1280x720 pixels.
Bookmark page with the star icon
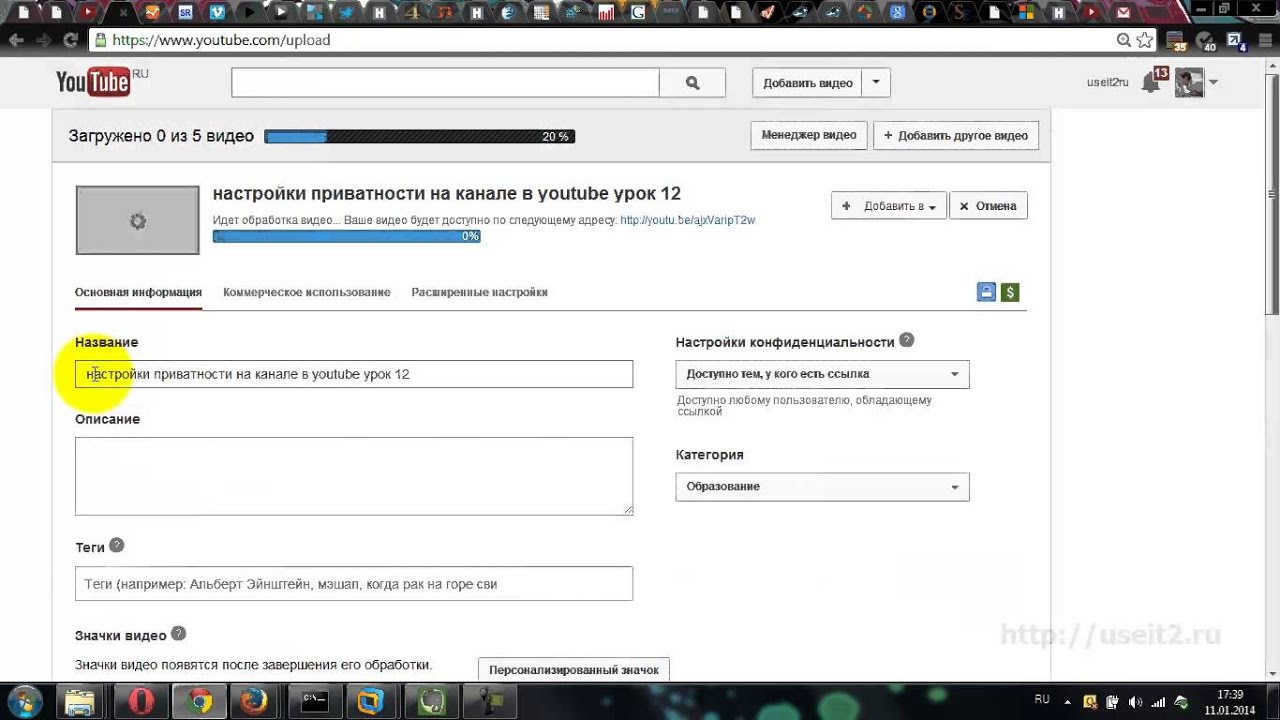(1145, 40)
